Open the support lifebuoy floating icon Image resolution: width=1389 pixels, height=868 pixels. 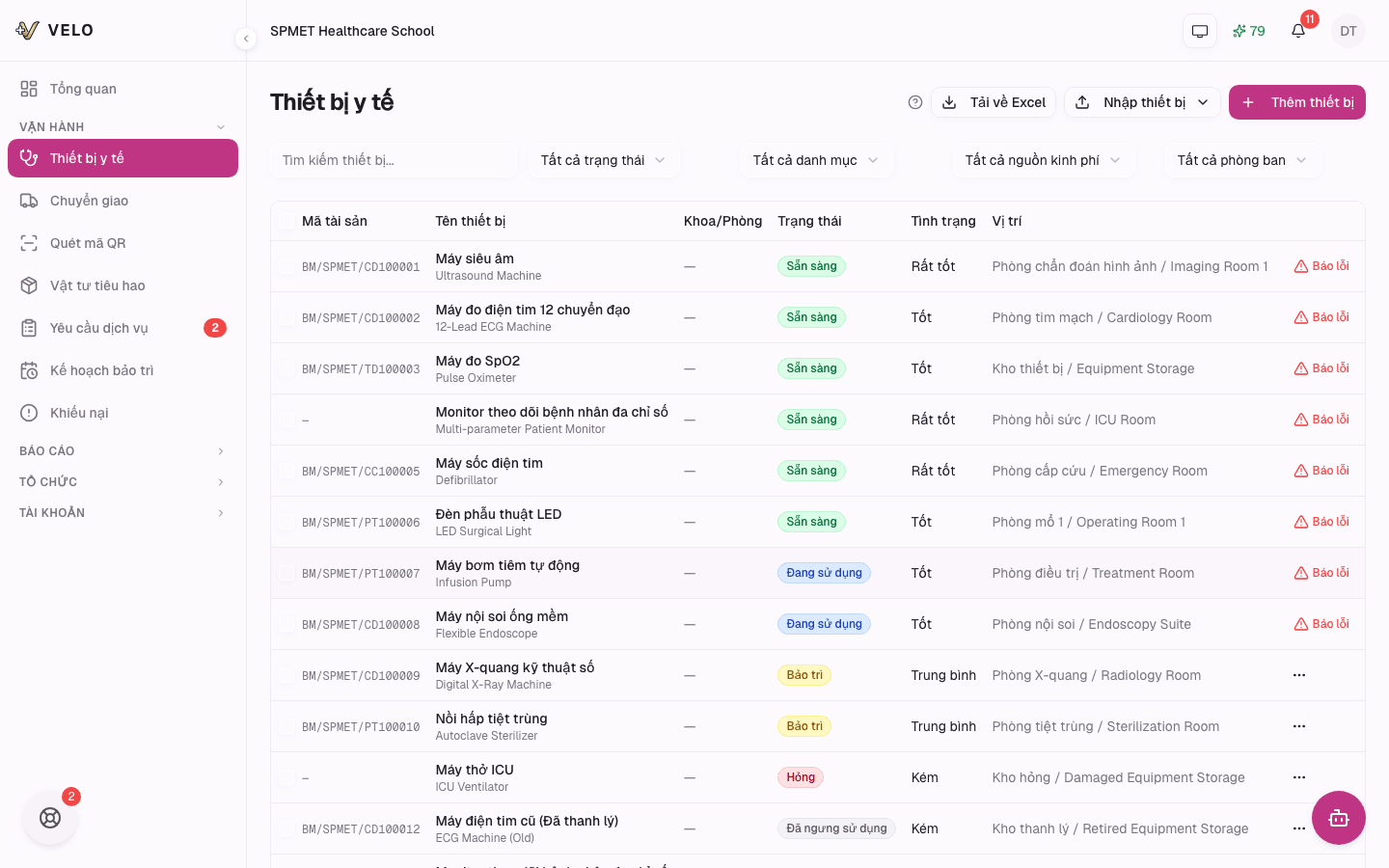click(50, 818)
